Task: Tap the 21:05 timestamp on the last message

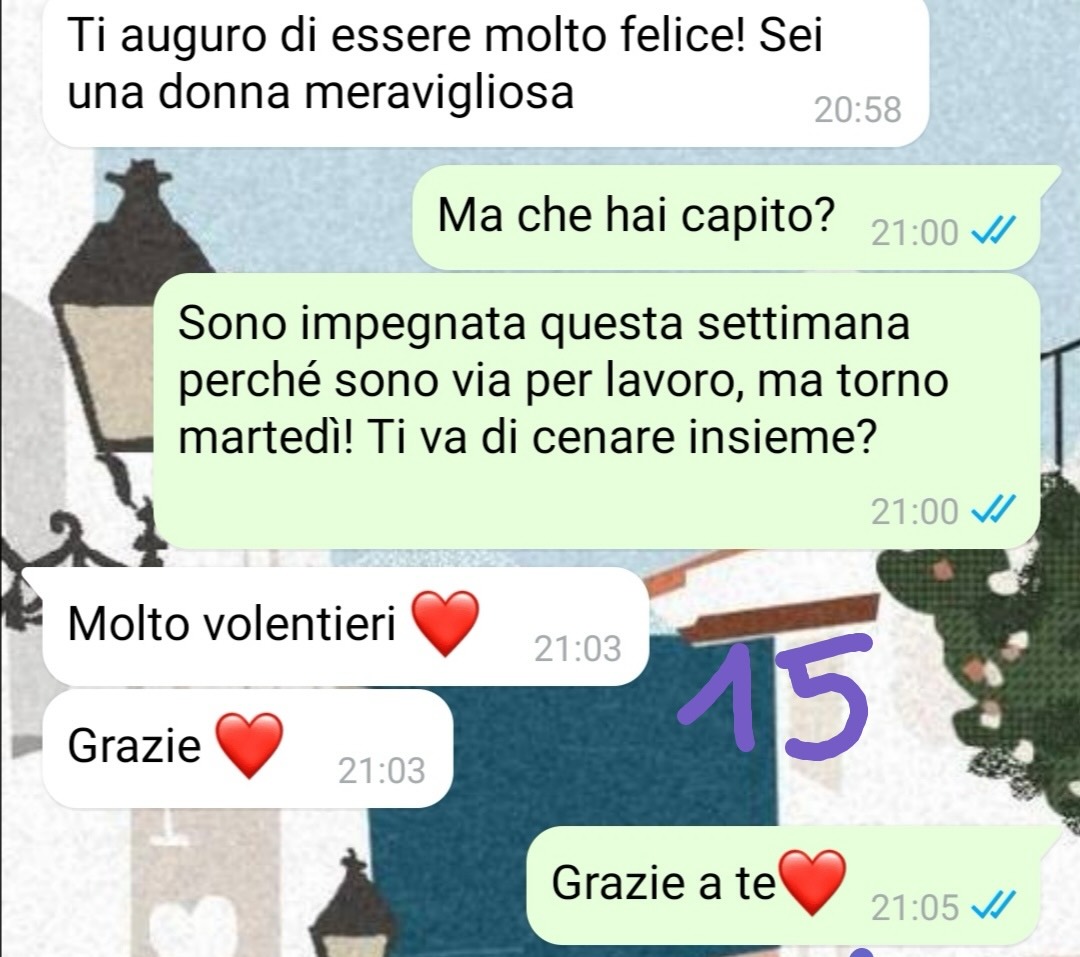Action: [x=915, y=907]
